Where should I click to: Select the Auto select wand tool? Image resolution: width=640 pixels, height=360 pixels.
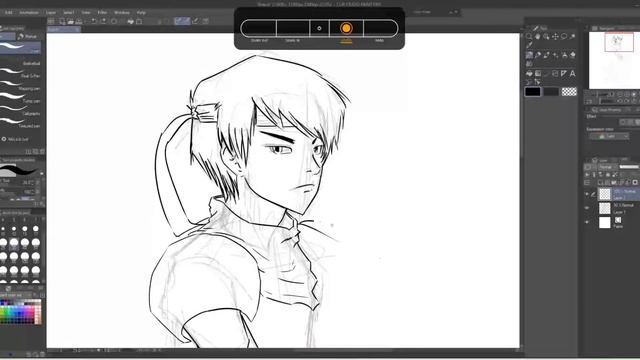point(573,36)
